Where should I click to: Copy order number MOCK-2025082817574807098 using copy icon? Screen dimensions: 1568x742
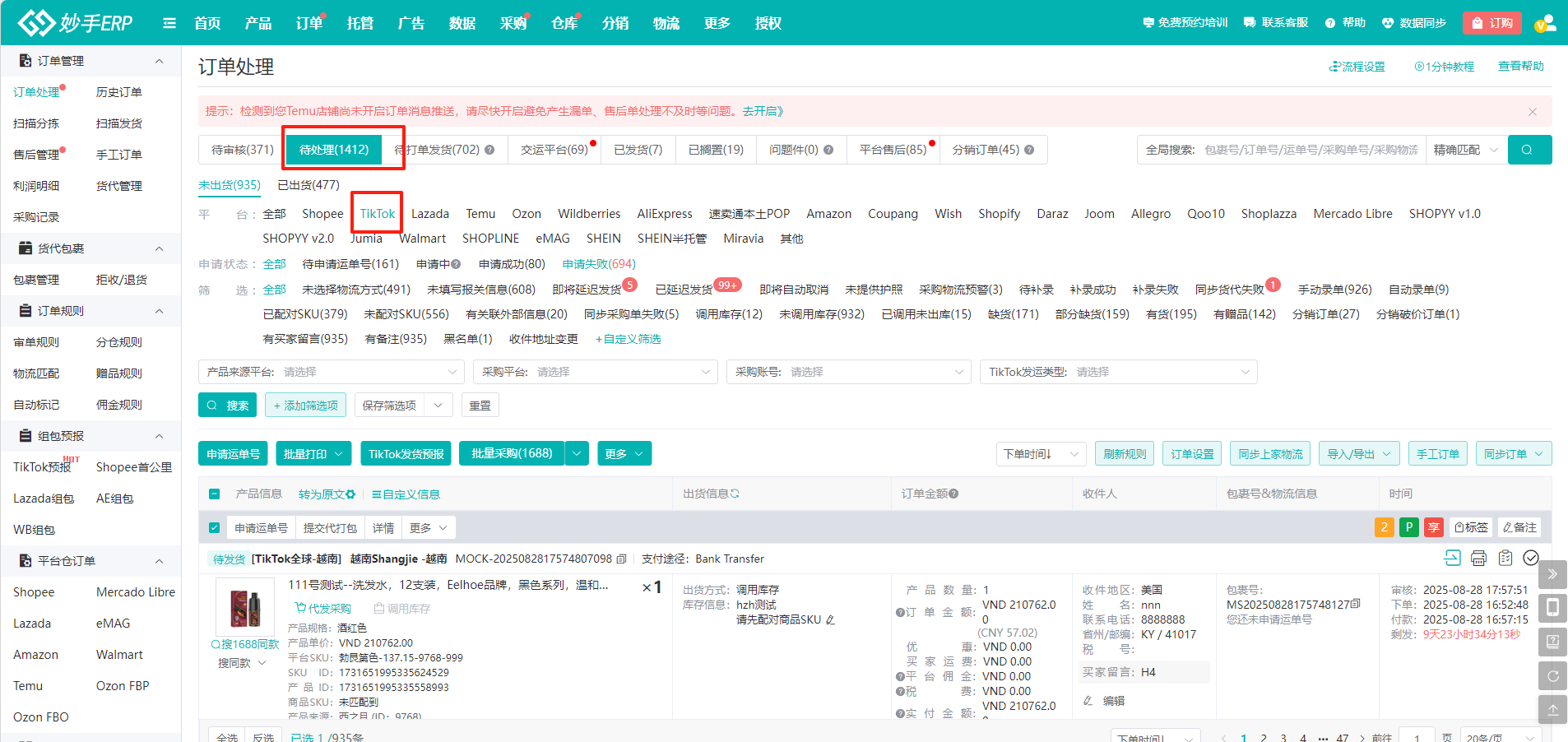pos(622,559)
